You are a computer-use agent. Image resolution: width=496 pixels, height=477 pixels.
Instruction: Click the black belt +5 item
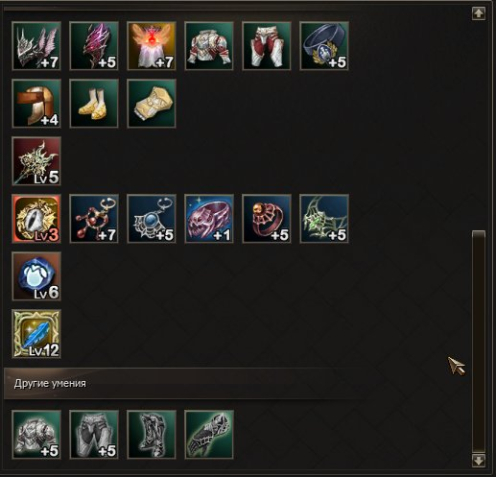click(x=324, y=46)
